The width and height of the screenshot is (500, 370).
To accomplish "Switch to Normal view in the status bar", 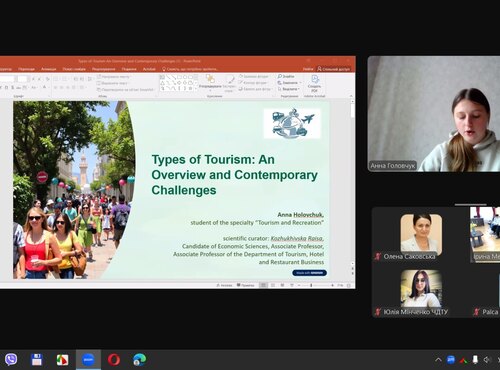I will [x=263, y=285].
